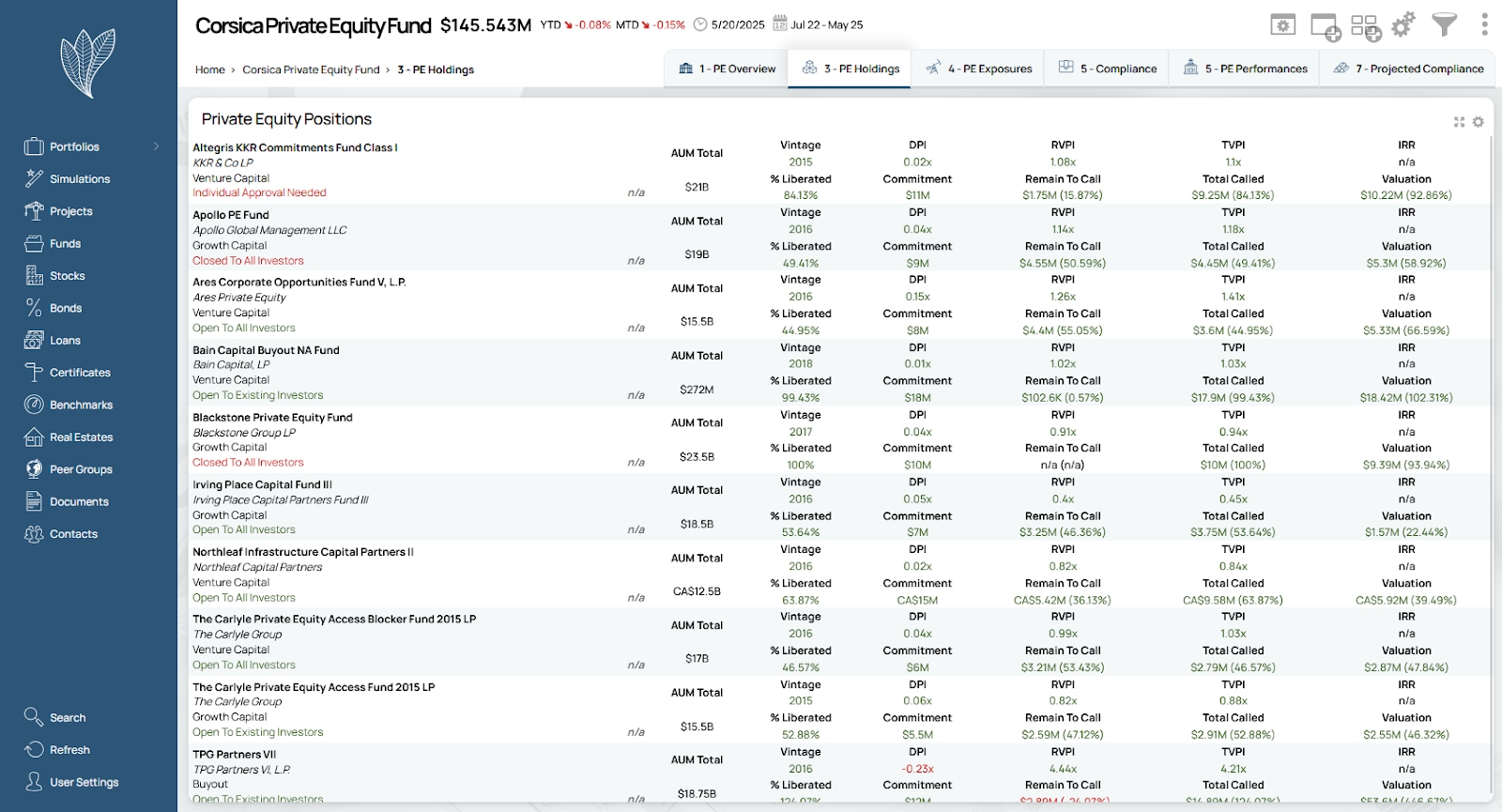Viewport: 1502px width, 812px height.
Task: Open the filter funnel icon
Action: click(x=1444, y=25)
